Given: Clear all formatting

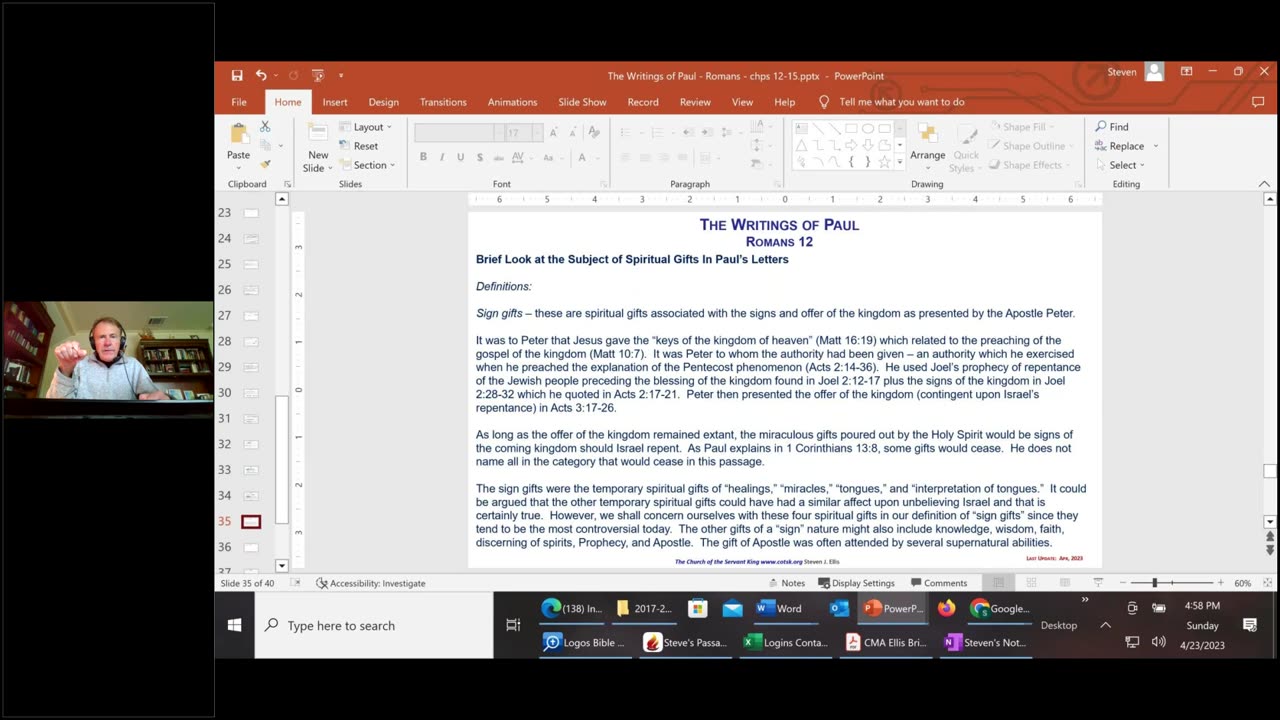Looking at the screenshot, I should pyautogui.click(x=594, y=132).
